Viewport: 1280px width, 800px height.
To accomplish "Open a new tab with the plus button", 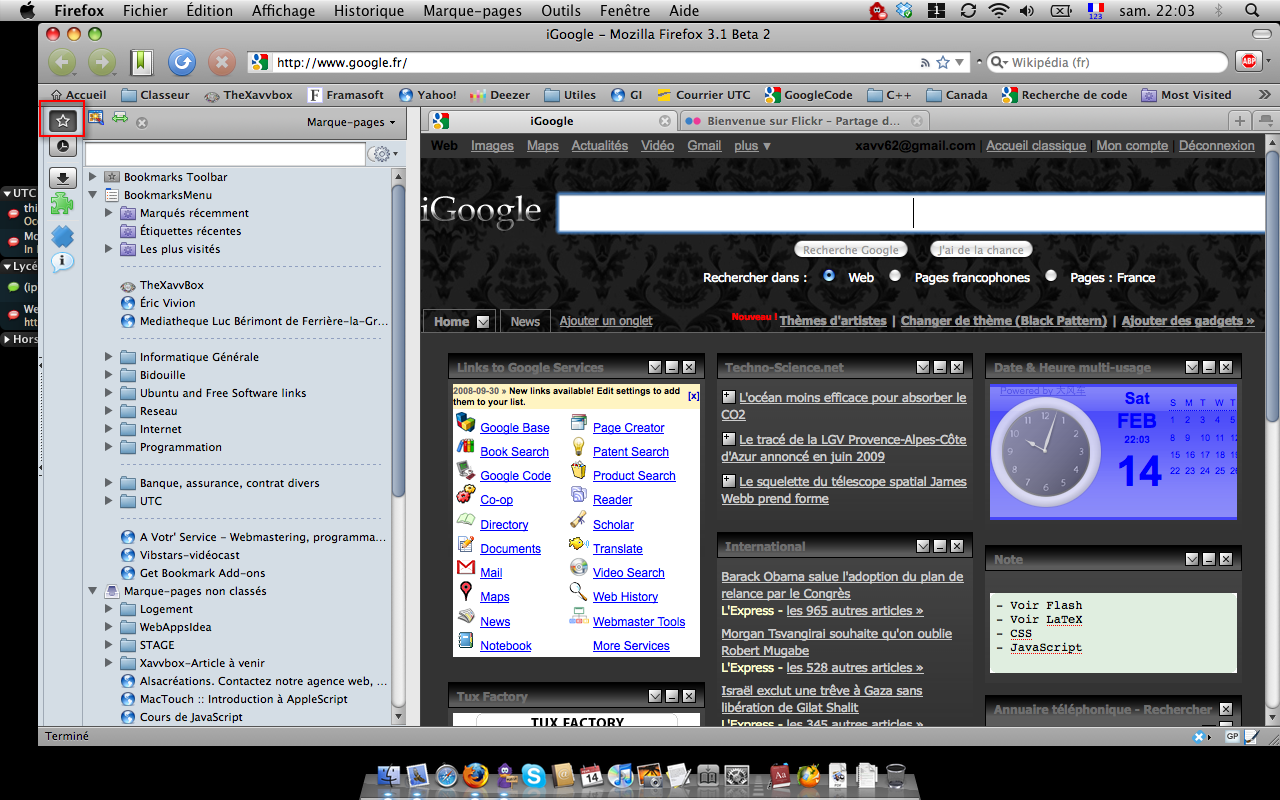I will pos(1240,121).
